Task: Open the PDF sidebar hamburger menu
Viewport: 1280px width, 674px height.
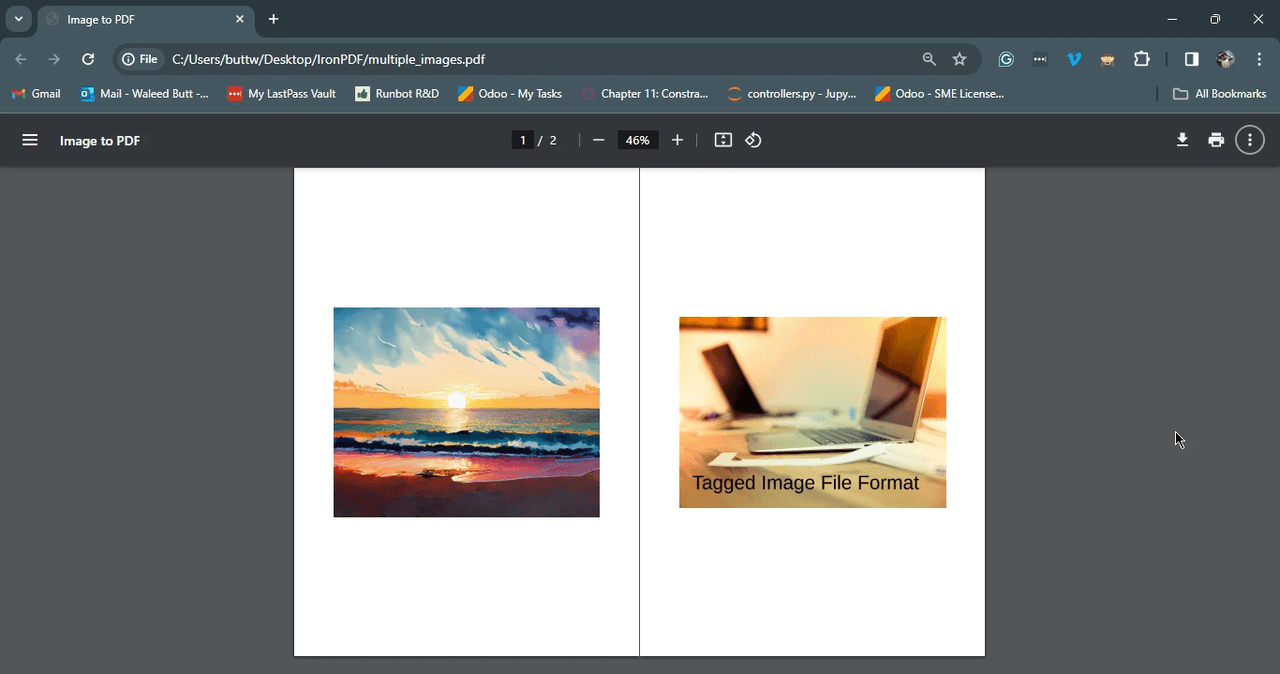Action: click(30, 140)
